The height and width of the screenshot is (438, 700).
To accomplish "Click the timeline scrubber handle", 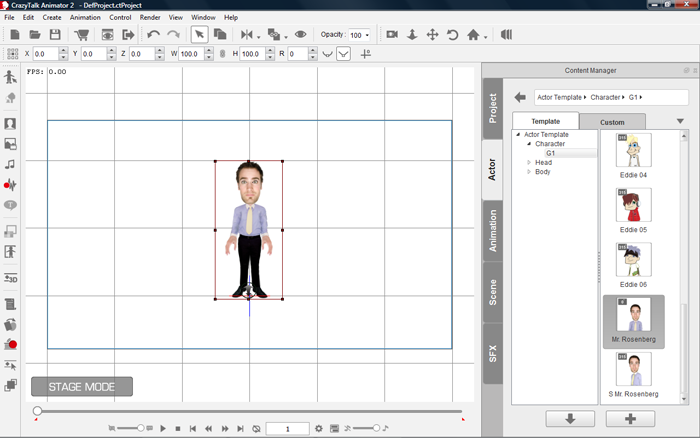I will [38, 411].
